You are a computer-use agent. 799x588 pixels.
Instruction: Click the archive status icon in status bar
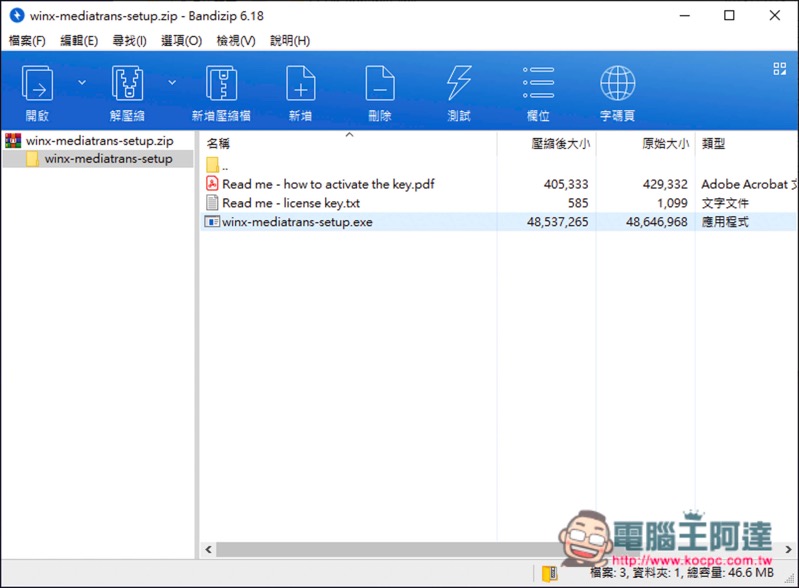(x=549, y=573)
